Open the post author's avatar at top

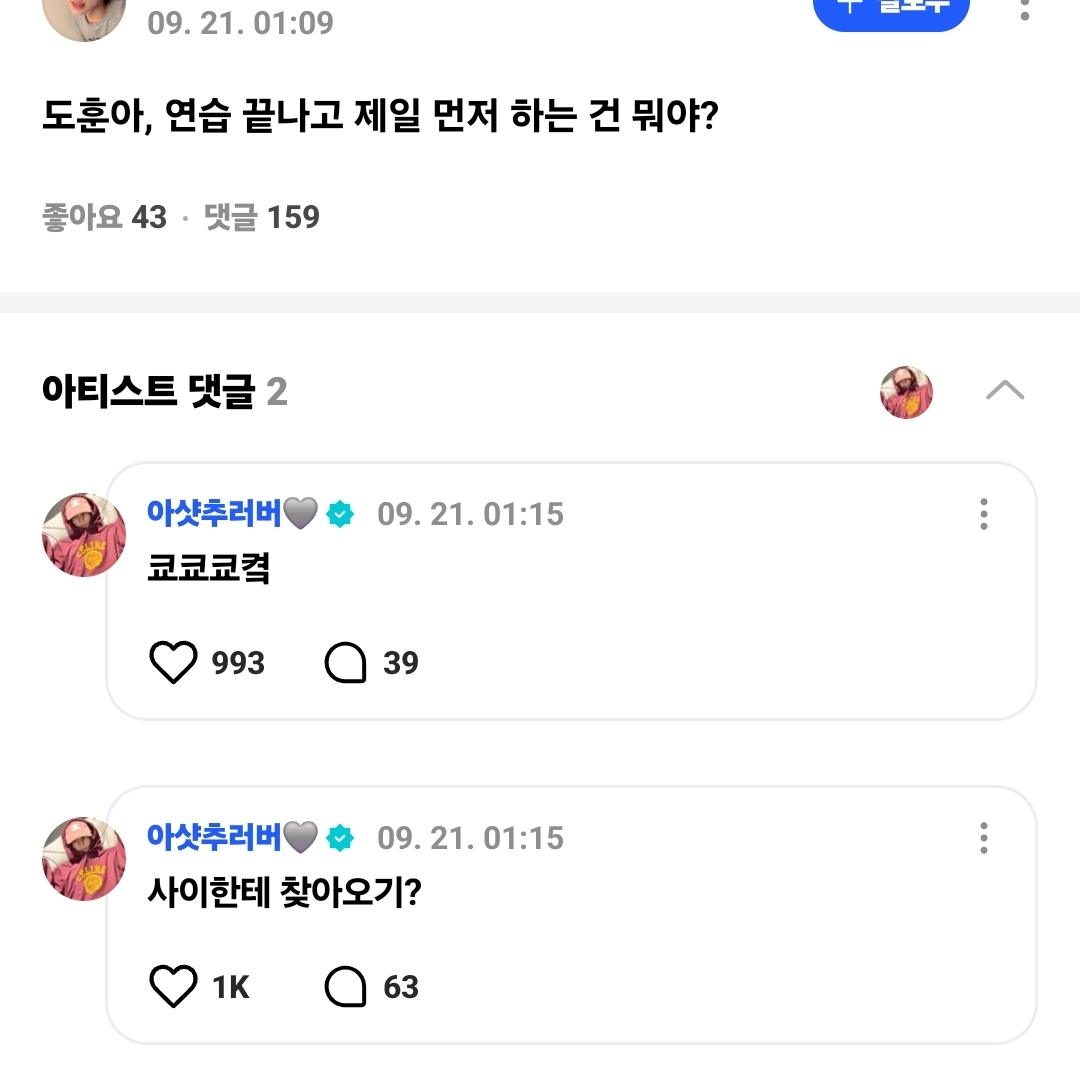pos(84,14)
